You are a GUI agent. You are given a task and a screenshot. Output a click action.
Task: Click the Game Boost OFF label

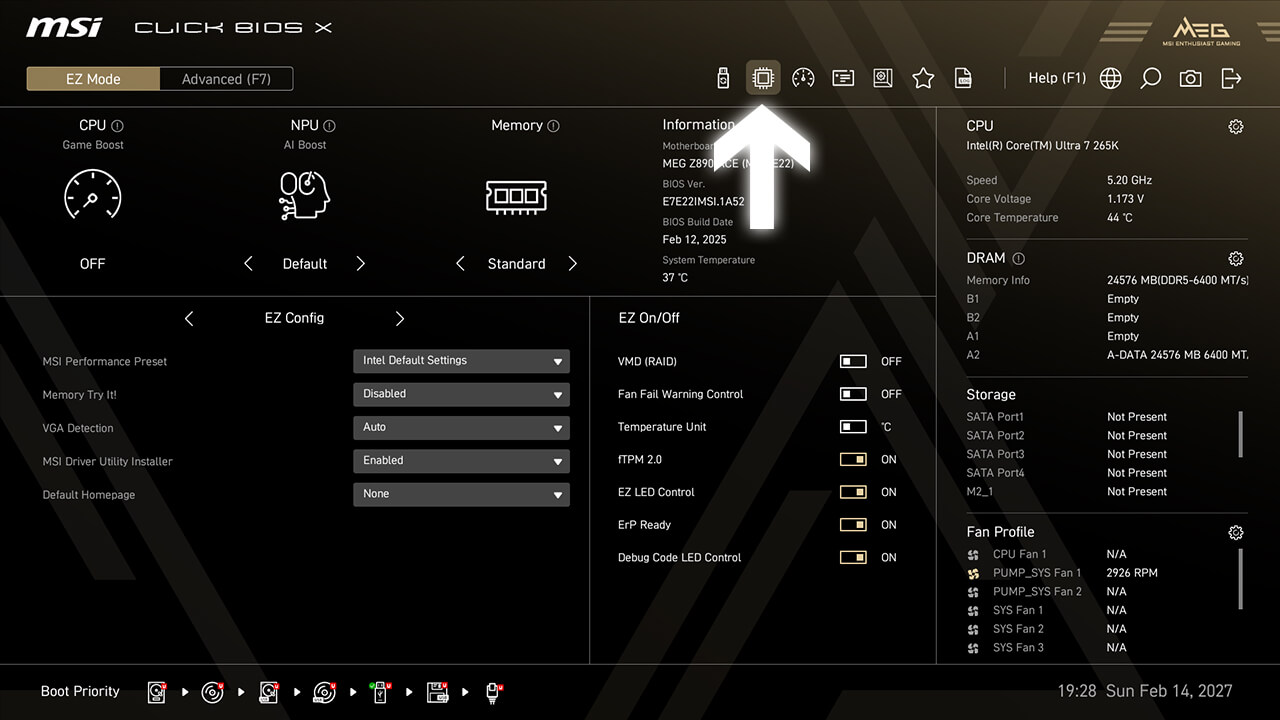coord(92,264)
